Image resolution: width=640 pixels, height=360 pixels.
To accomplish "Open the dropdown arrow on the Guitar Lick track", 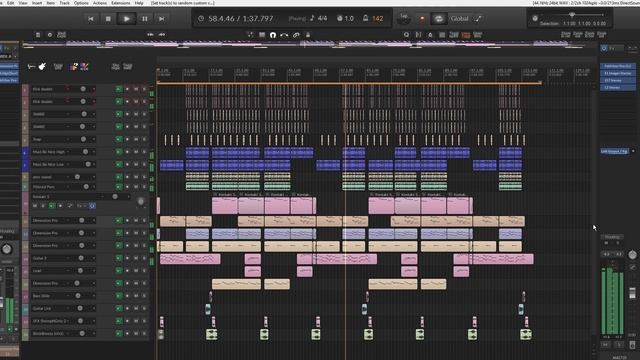I will [x=93, y=309].
